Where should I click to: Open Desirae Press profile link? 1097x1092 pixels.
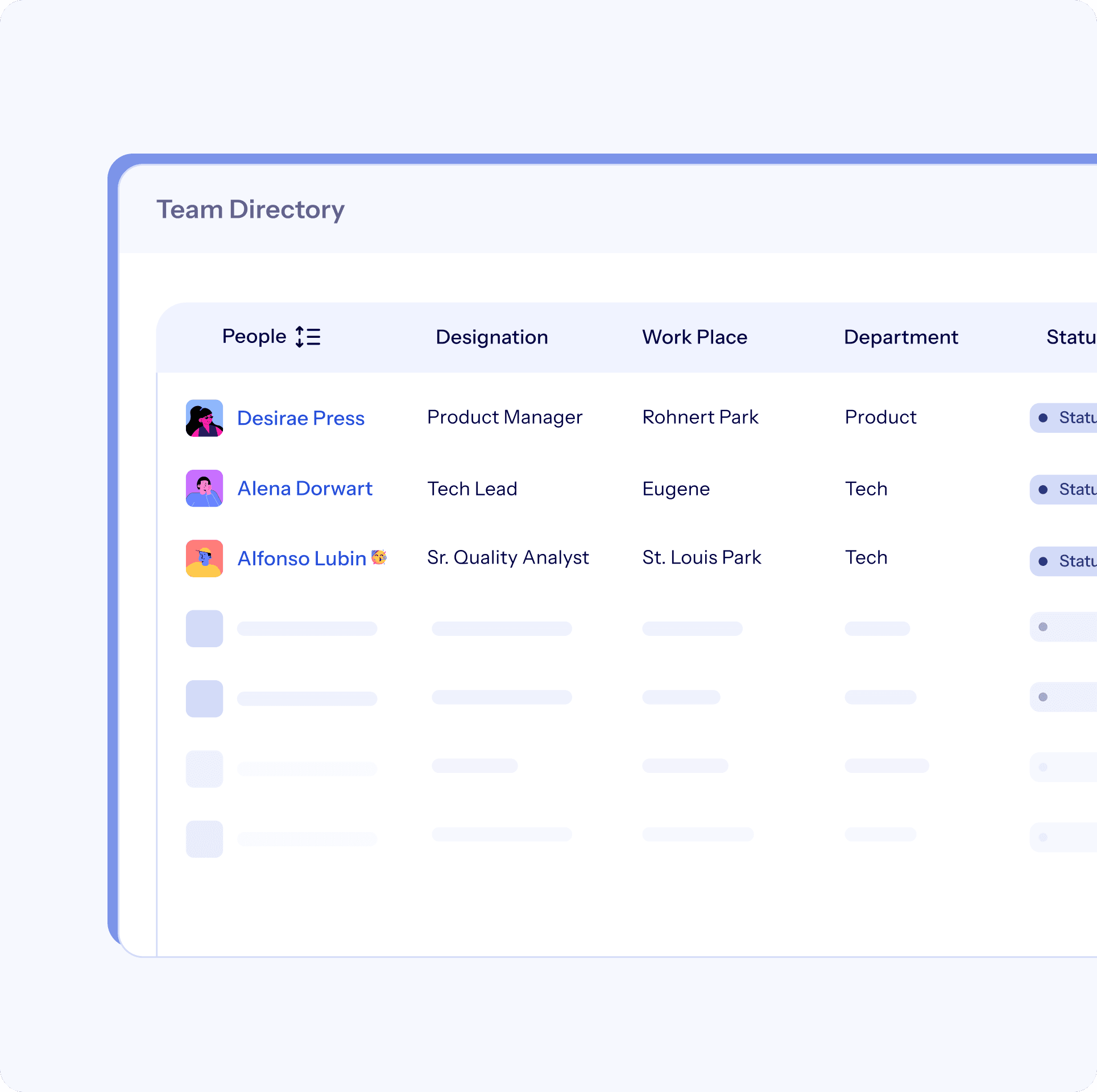[x=300, y=418]
